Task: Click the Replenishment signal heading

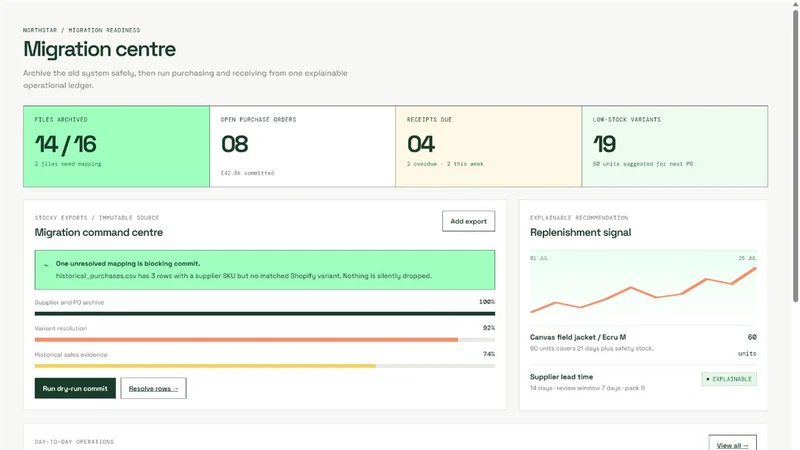Action: point(581,233)
